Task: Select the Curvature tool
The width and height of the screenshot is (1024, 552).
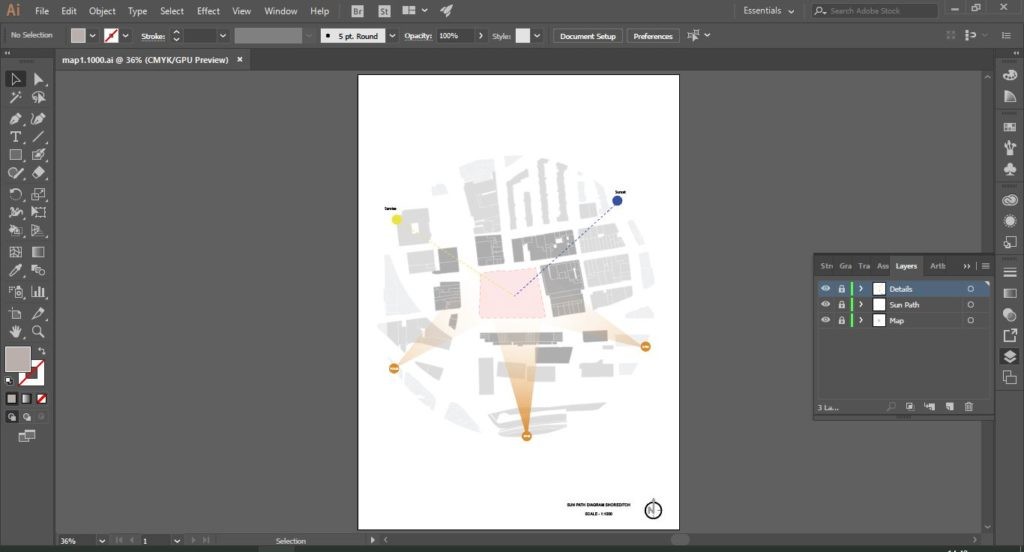Action: click(x=39, y=119)
